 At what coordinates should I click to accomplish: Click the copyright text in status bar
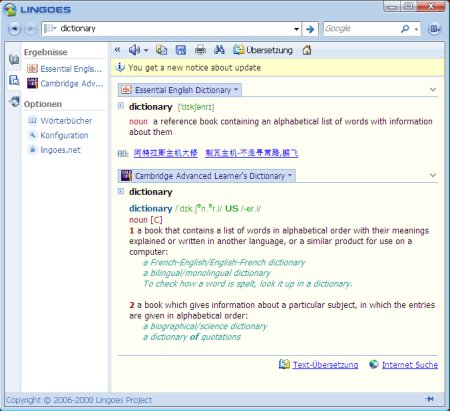click(79, 400)
